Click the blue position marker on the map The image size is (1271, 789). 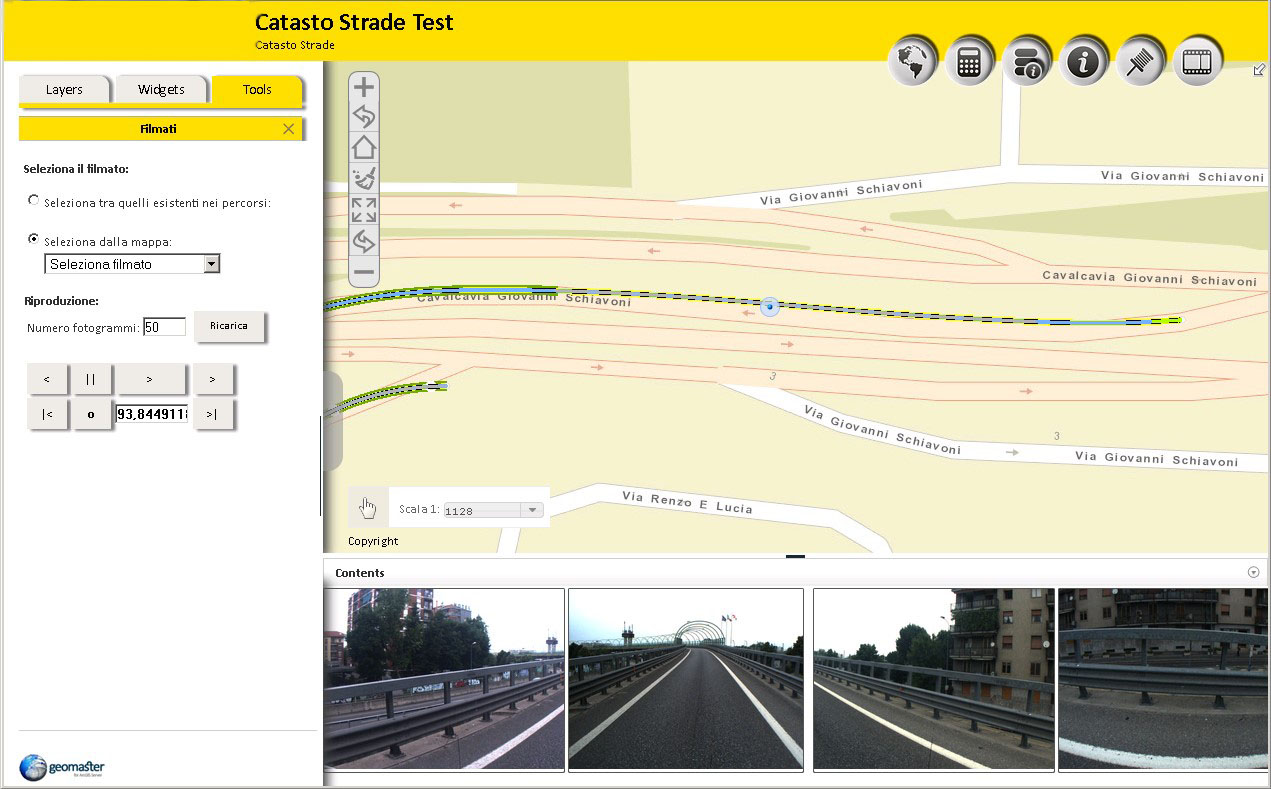click(769, 307)
